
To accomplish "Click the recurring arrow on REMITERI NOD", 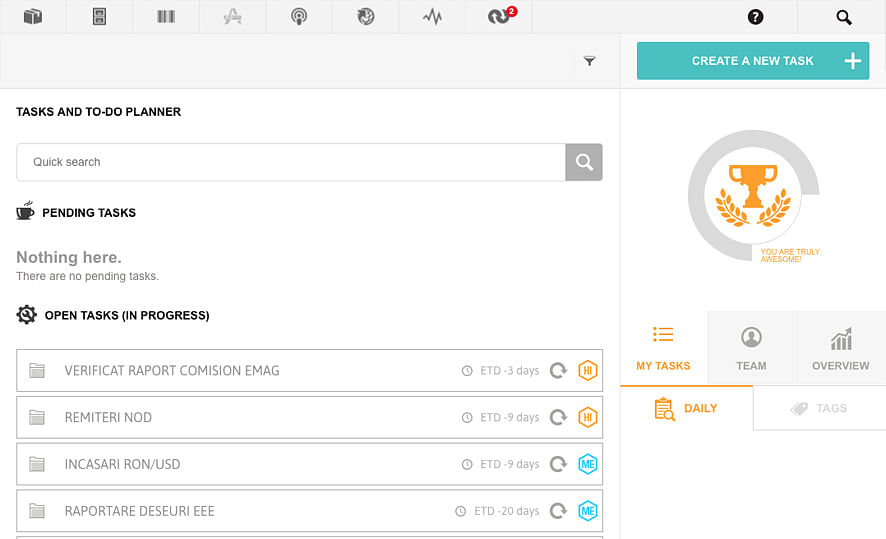I will tap(559, 417).
